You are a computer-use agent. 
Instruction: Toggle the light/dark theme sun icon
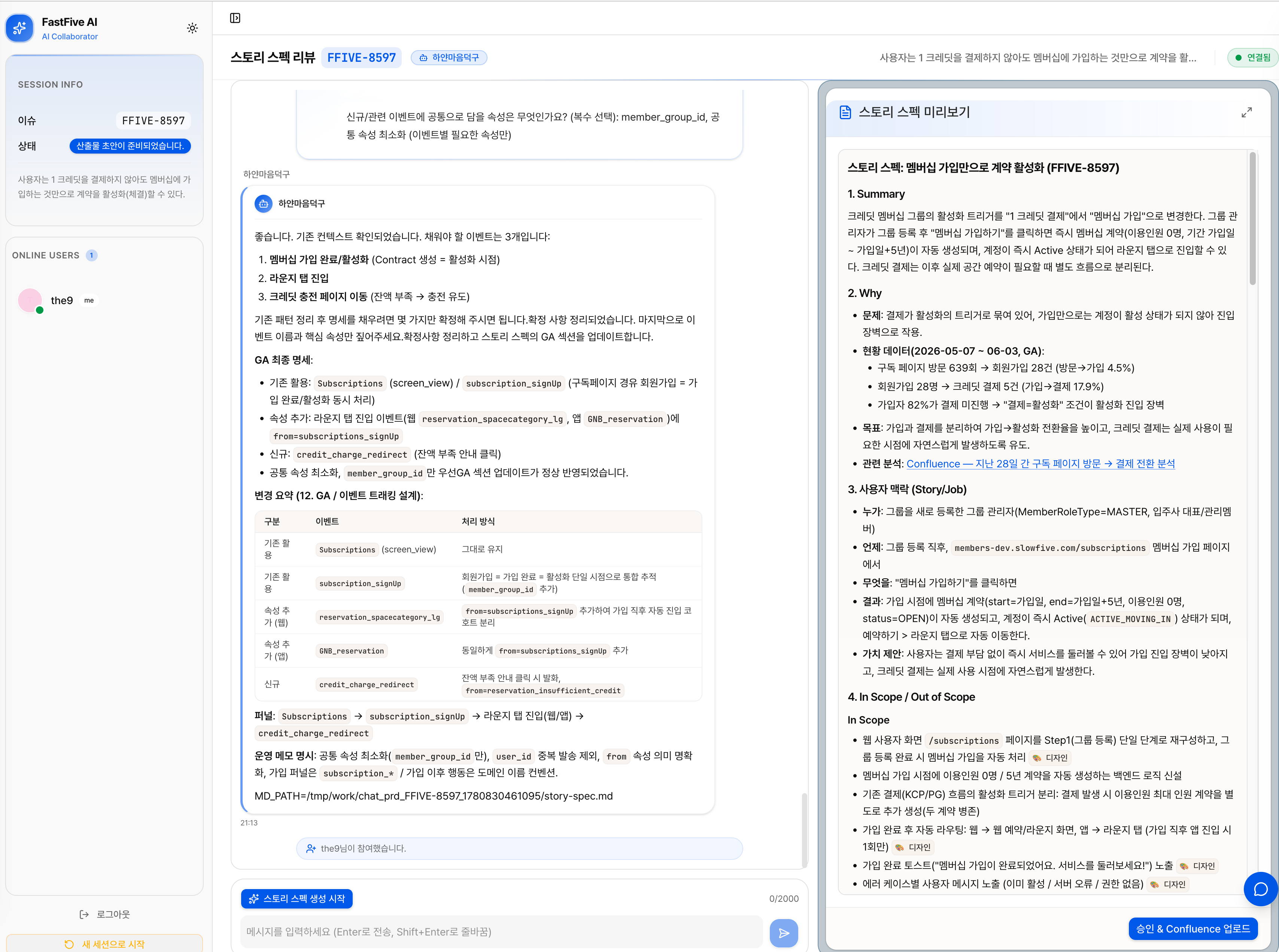[x=192, y=28]
